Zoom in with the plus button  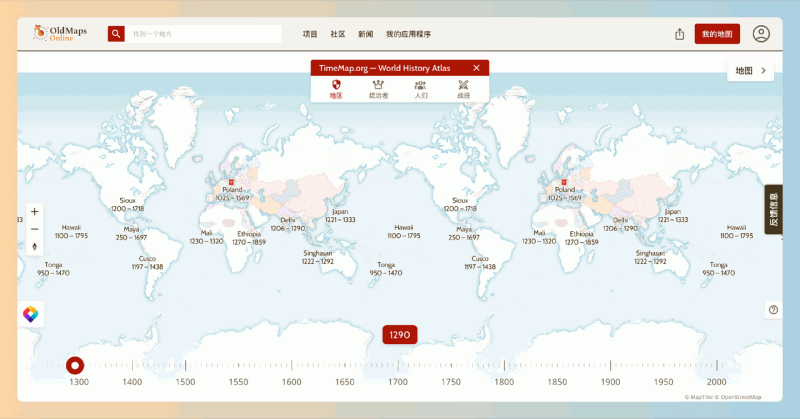tap(35, 211)
